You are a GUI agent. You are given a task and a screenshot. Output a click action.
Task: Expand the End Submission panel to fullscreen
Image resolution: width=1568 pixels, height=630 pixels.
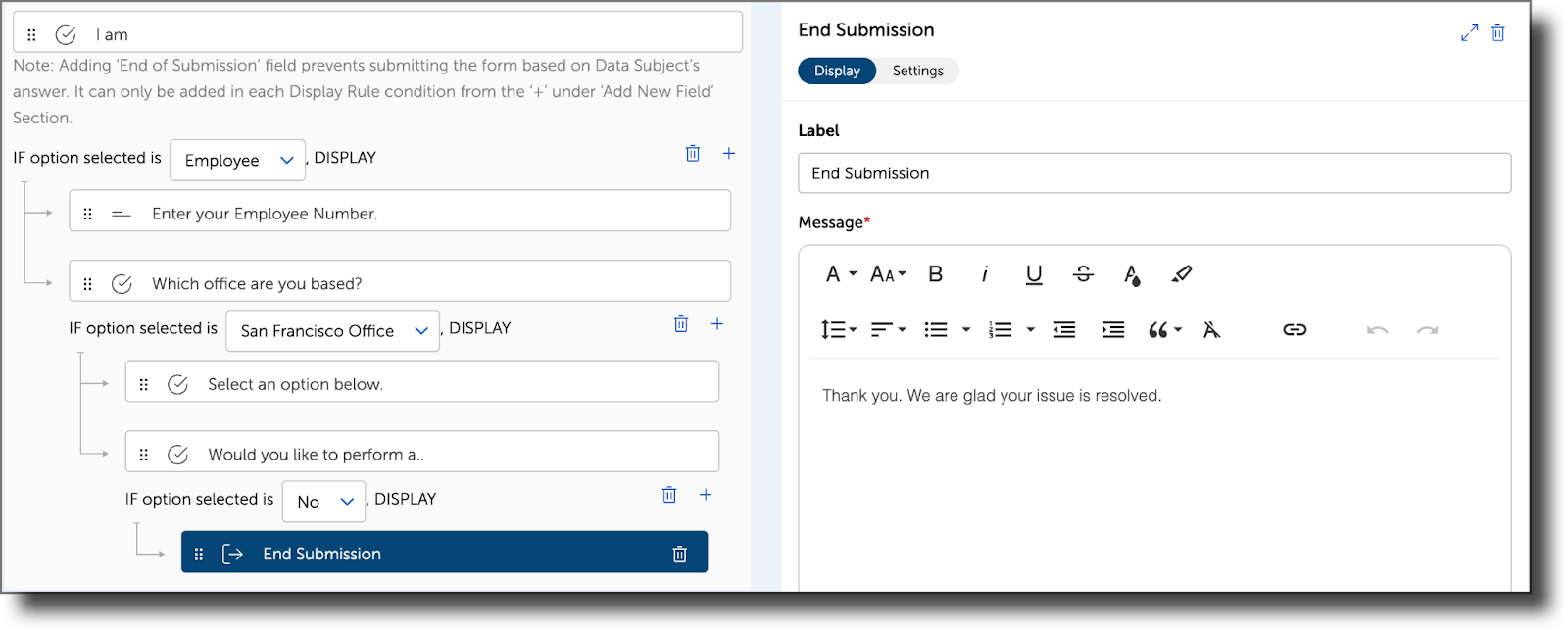tap(1469, 32)
